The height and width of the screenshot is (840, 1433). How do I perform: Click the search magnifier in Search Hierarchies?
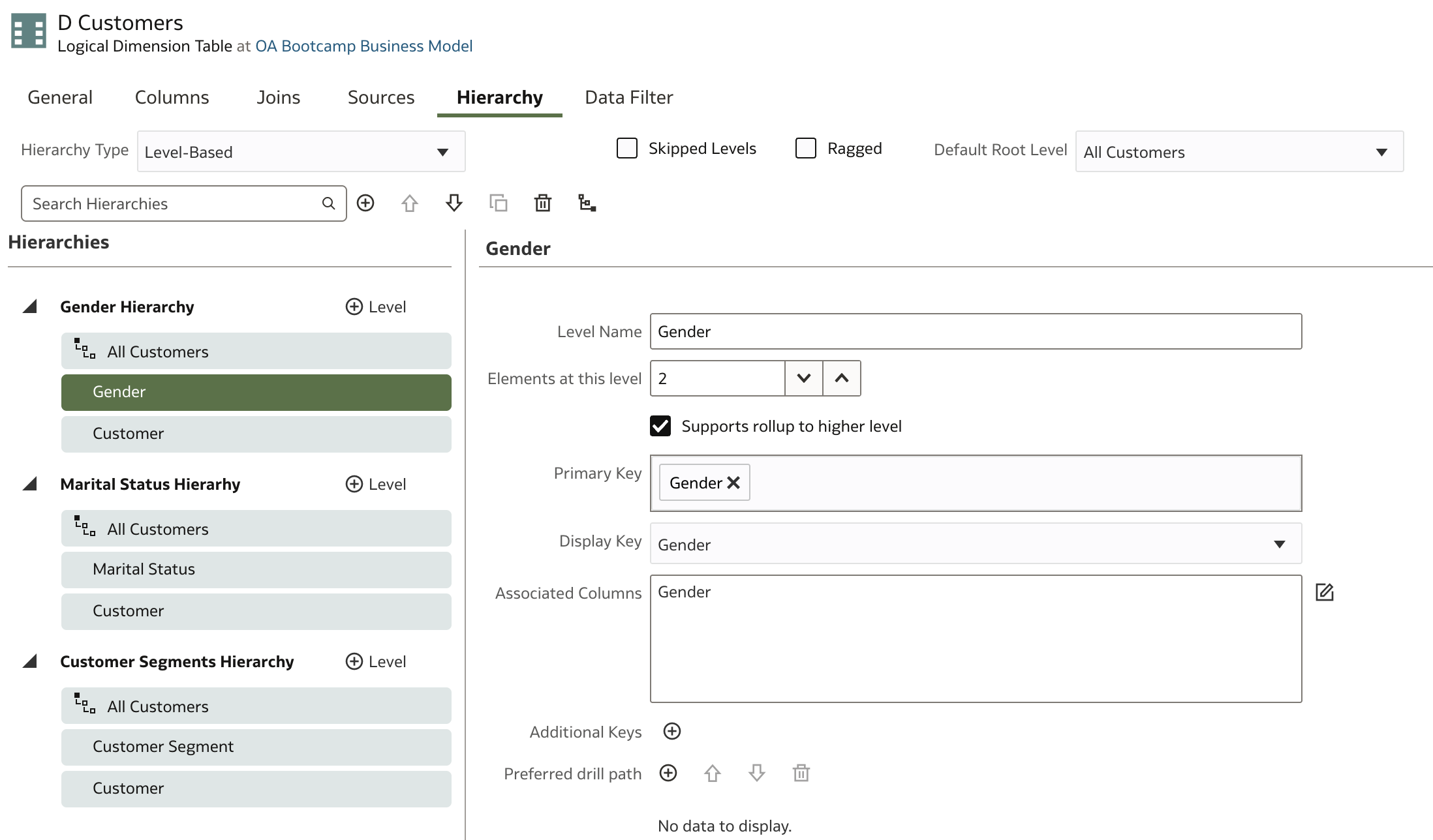click(x=328, y=203)
